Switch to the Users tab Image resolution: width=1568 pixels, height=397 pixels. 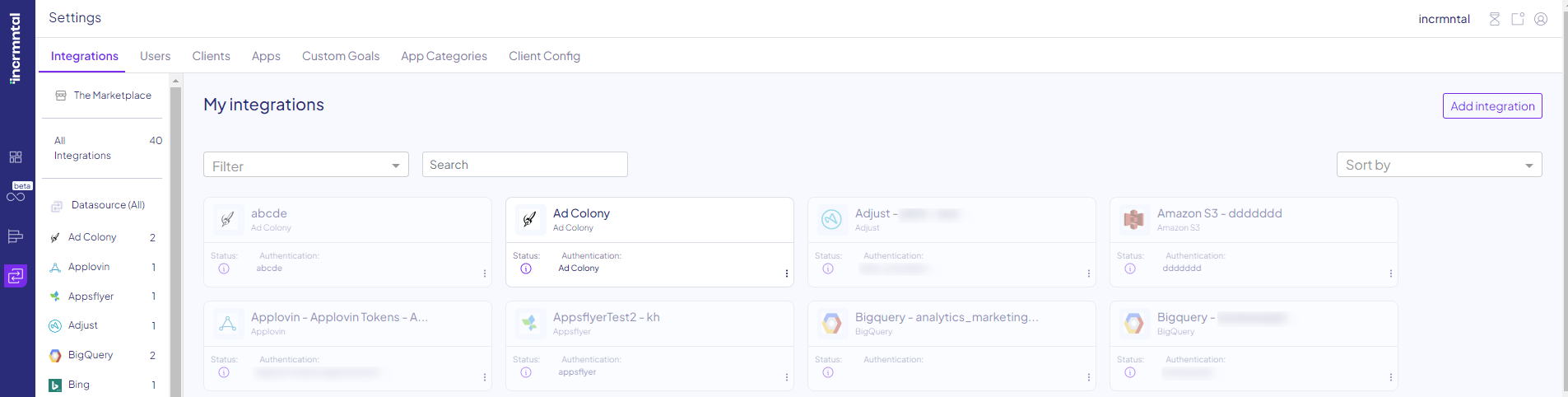[155, 56]
